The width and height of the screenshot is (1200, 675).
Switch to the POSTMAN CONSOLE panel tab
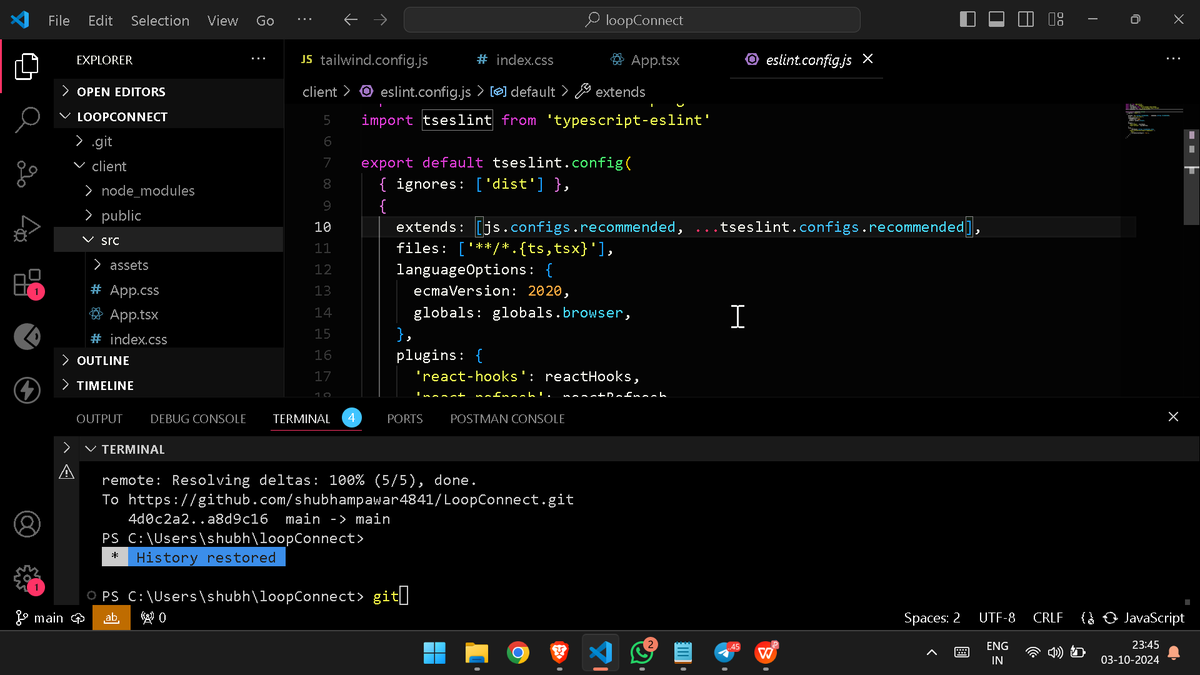pos(507,418)
